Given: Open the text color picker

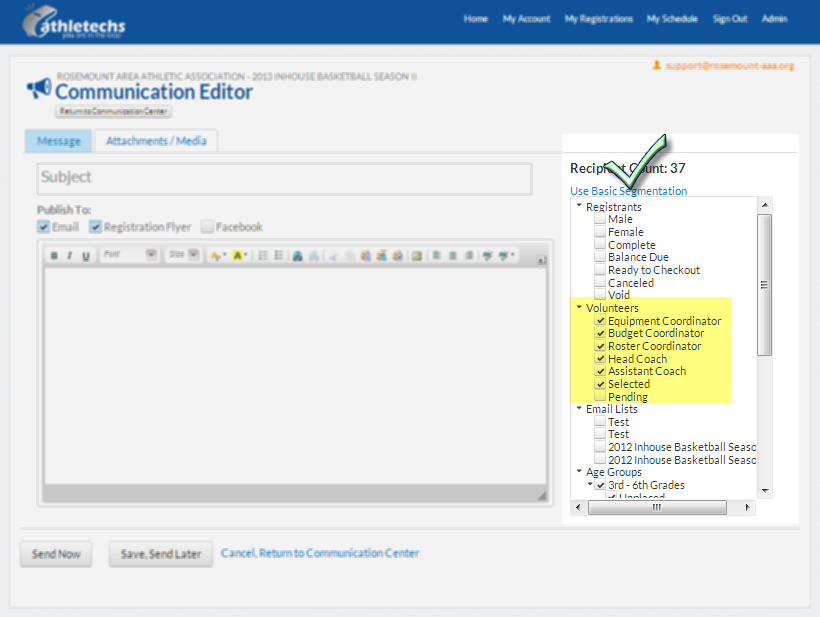Looking at the screenshot, I should click(218, 255).
